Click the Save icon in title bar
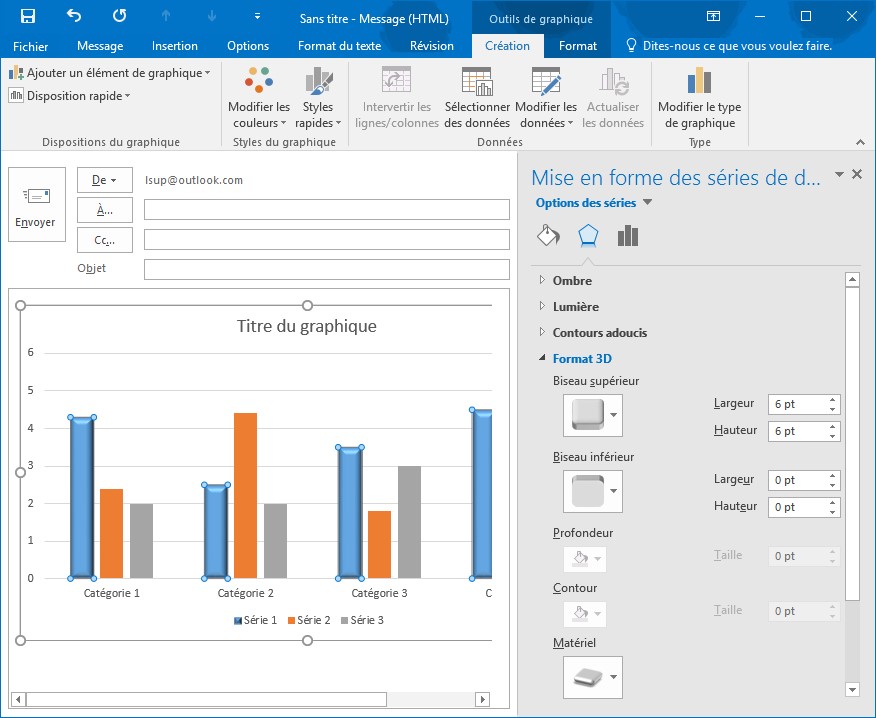The height and width of the screenshot is (718, 876). [27, 16]
